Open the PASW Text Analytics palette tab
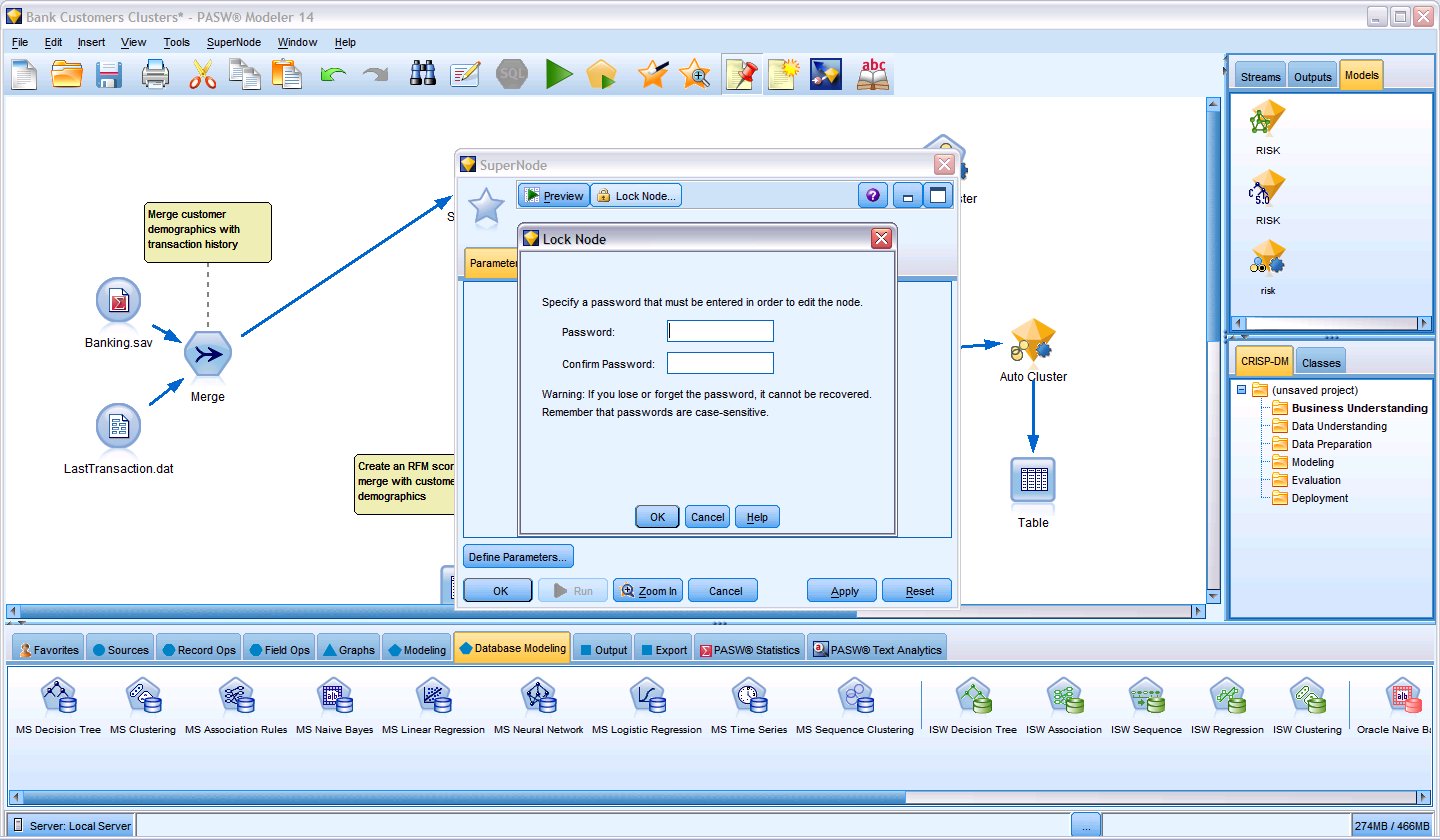This screenshot has width=1440, height=840. [x=877, y=650]
